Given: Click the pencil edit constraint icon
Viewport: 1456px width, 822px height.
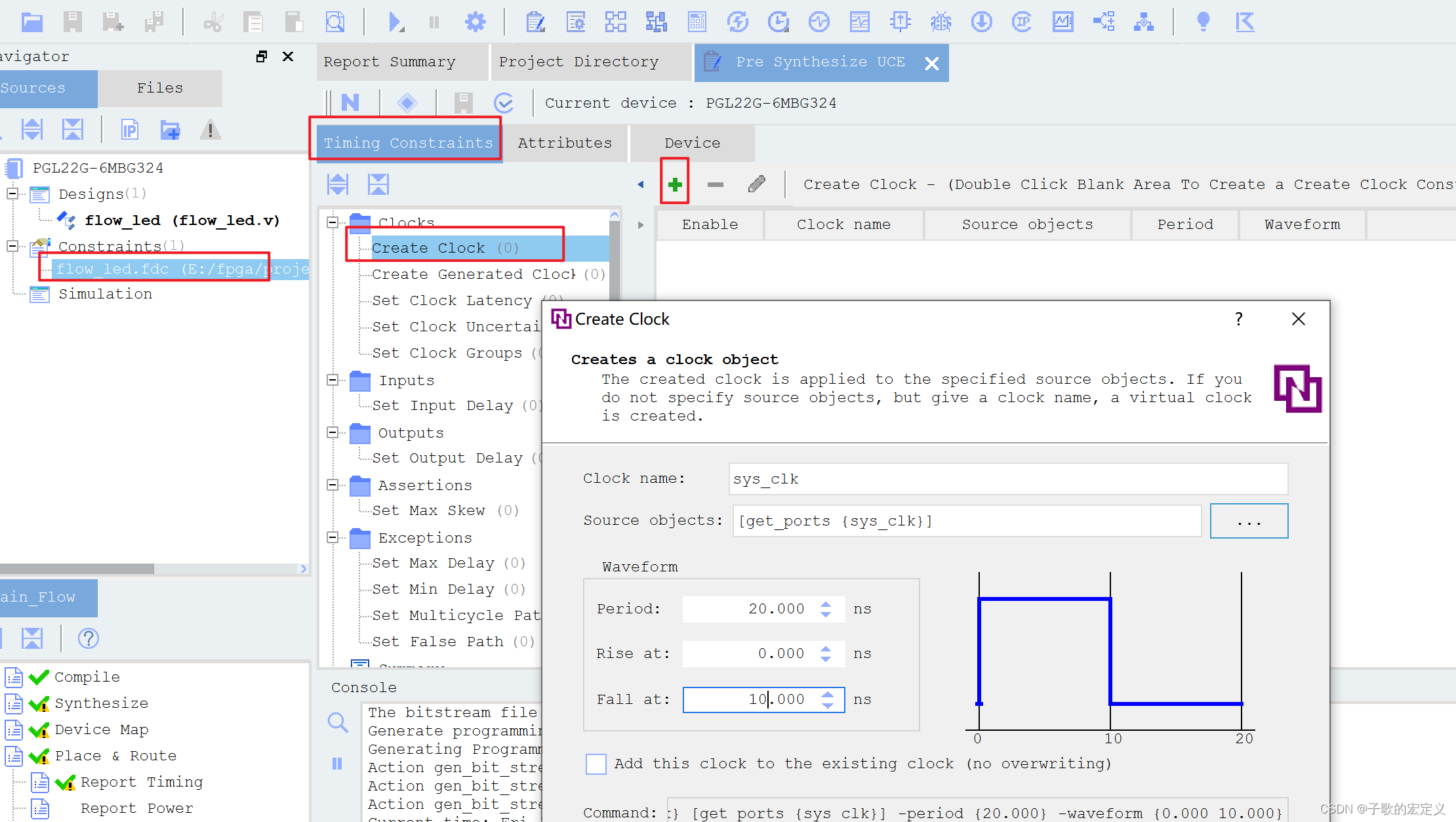Looking at the screenshot, I should click(756, 184).
